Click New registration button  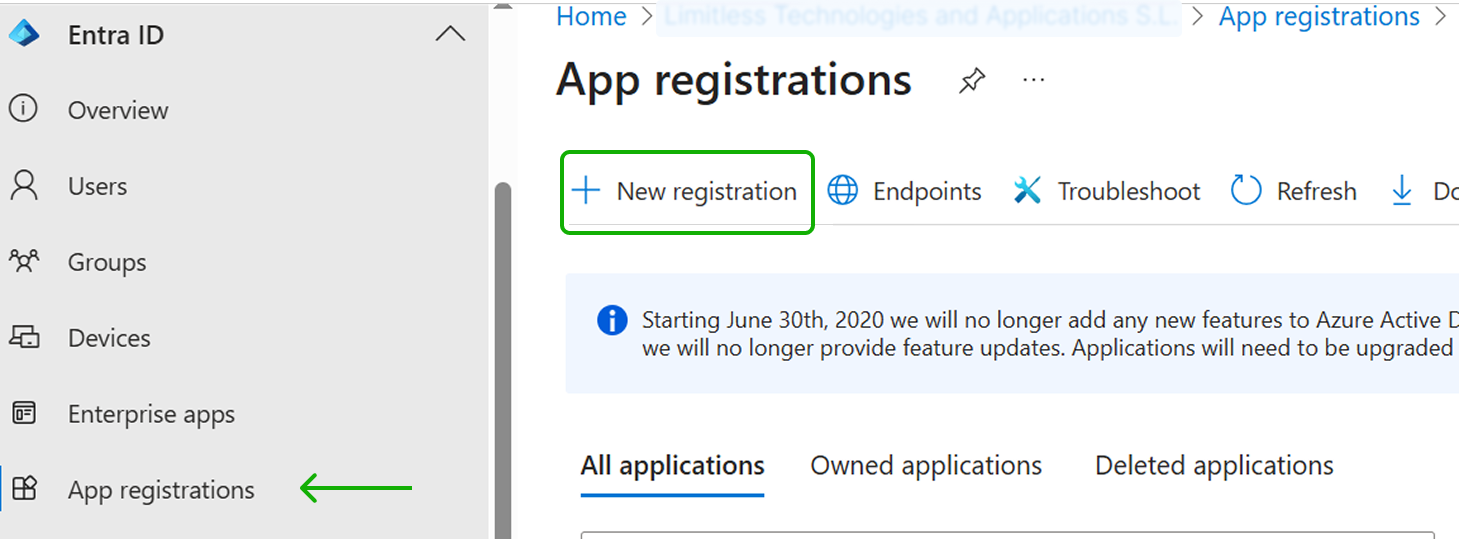(x=687, y=191)
